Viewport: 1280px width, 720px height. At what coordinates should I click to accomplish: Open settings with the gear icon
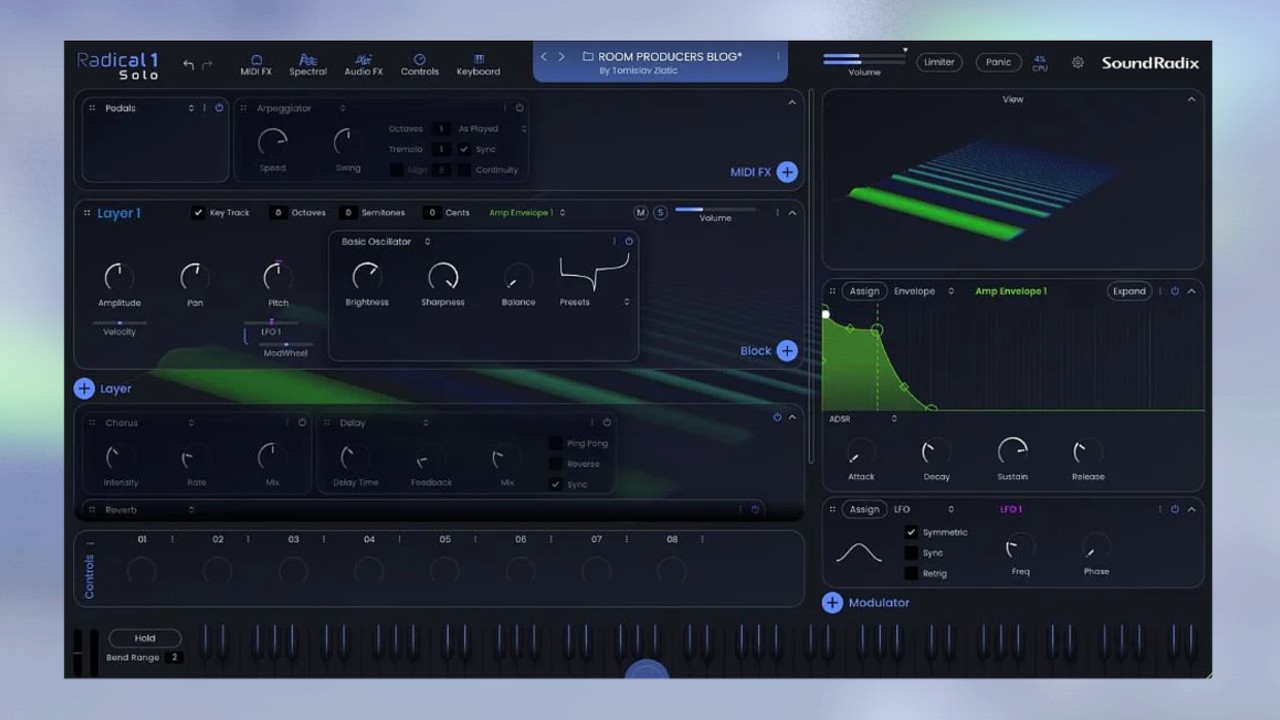[x=1078, y=62]
